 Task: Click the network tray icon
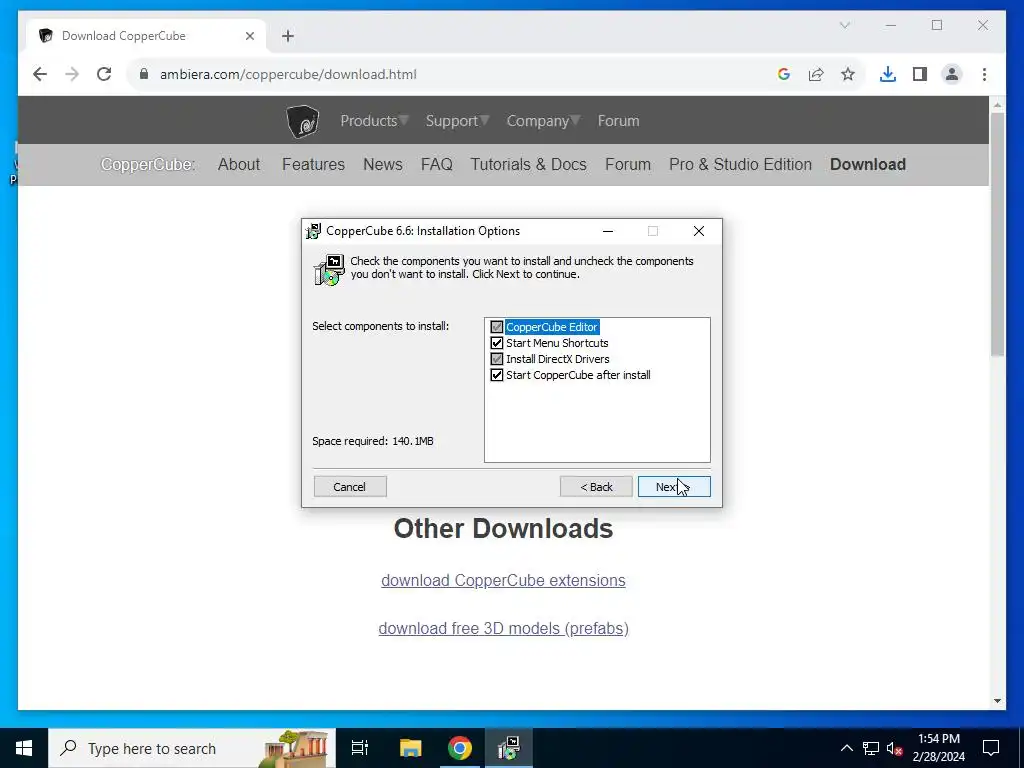click(871, 748)
